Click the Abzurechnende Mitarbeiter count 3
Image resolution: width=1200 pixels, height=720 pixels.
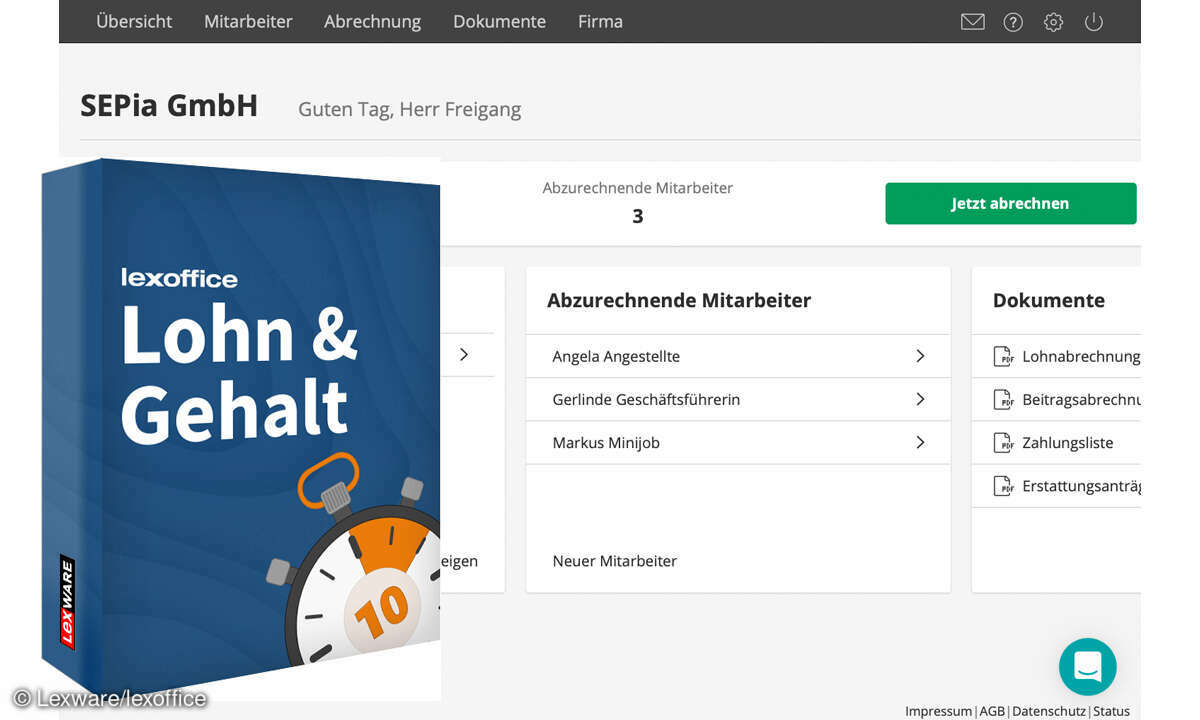pos(638,216)
